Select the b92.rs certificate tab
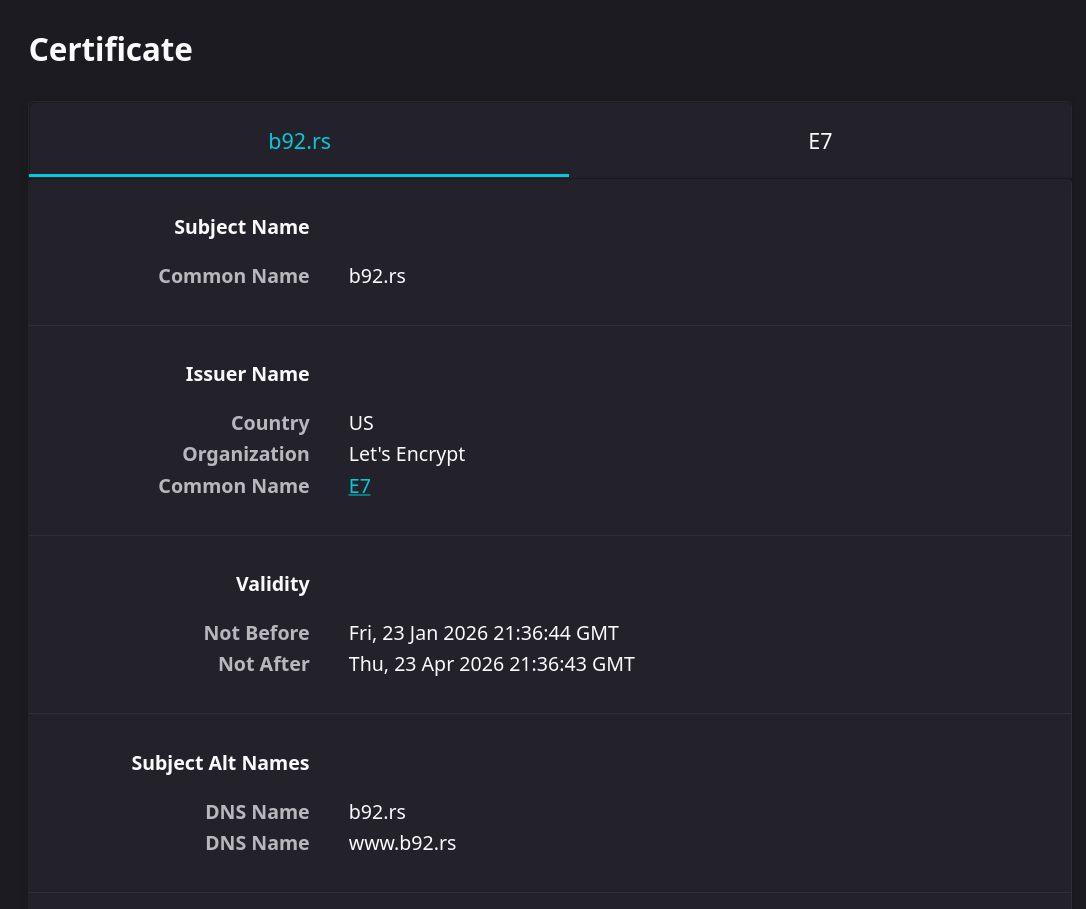Image resolution: width=1086 pixels, height=909 pixels. (299, 141)
